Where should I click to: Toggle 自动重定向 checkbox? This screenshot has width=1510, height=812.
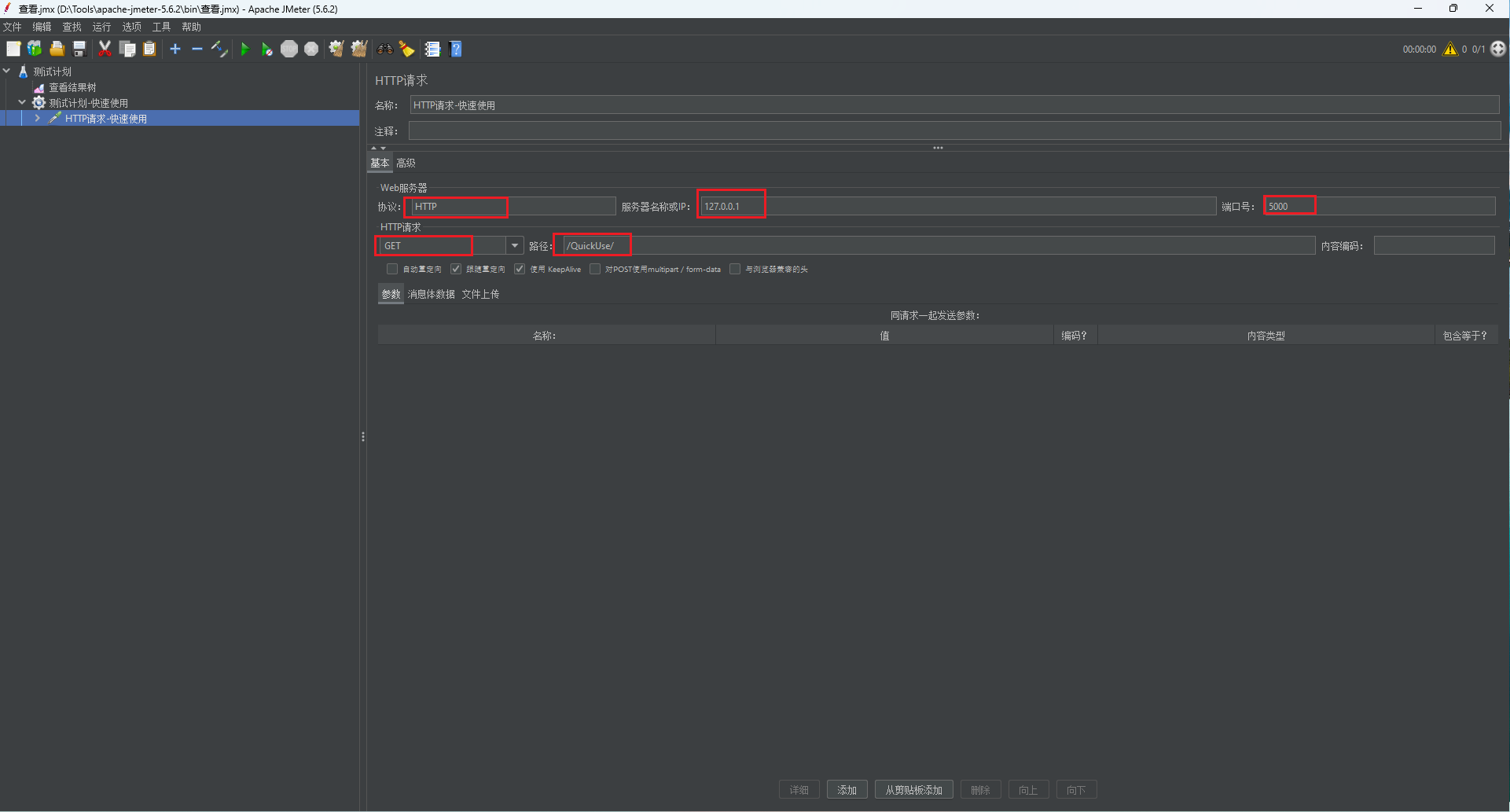(x=392, y=269)
